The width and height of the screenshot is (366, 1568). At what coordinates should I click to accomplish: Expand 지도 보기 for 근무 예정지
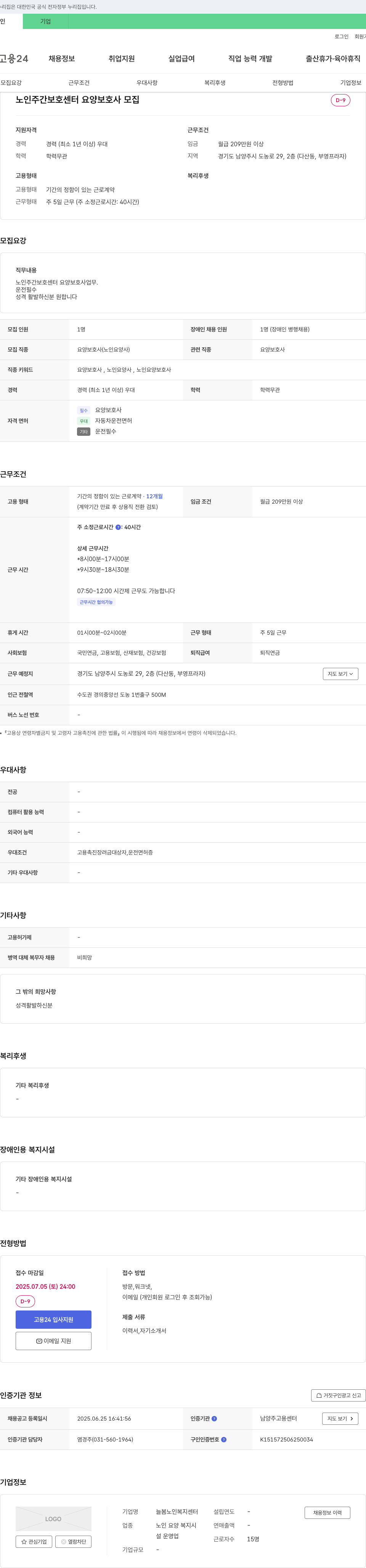tap(340, 674)
